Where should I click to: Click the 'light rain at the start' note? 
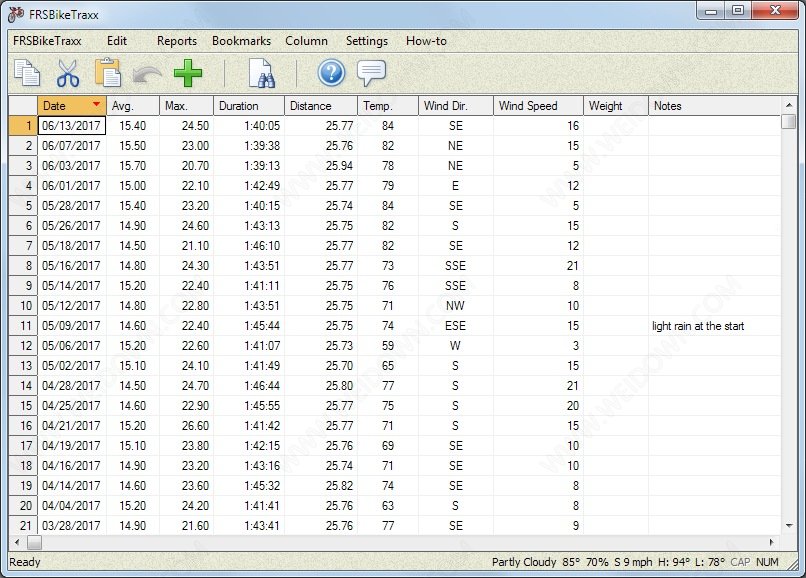point(698,326)
